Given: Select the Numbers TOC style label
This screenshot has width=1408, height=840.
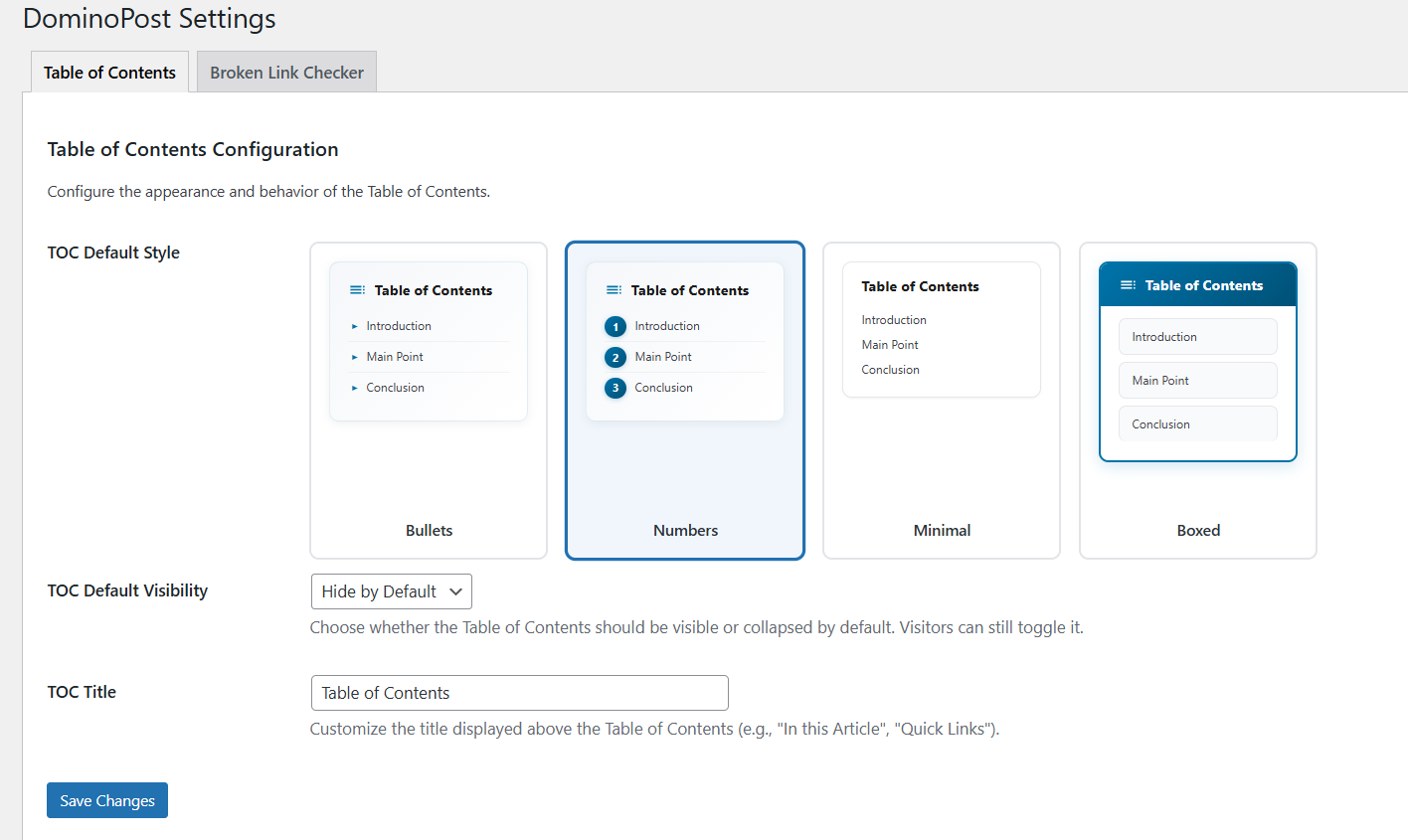Looking at the screenshot, I should coord(685,531).
